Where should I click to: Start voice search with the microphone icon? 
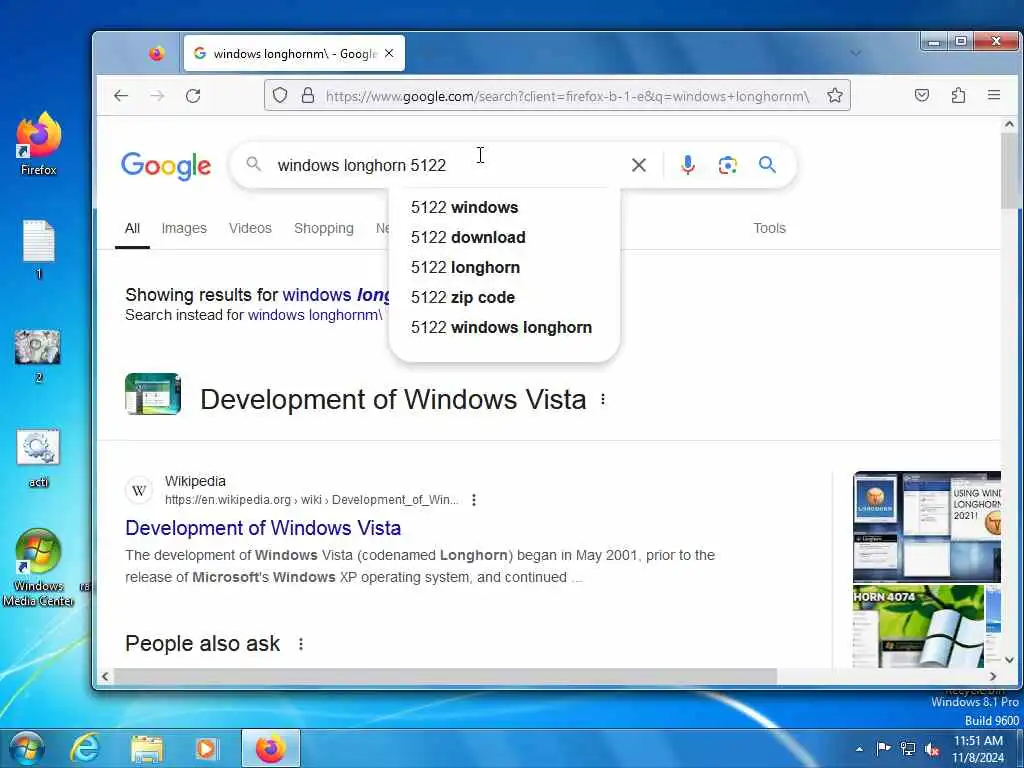[688, 165]
